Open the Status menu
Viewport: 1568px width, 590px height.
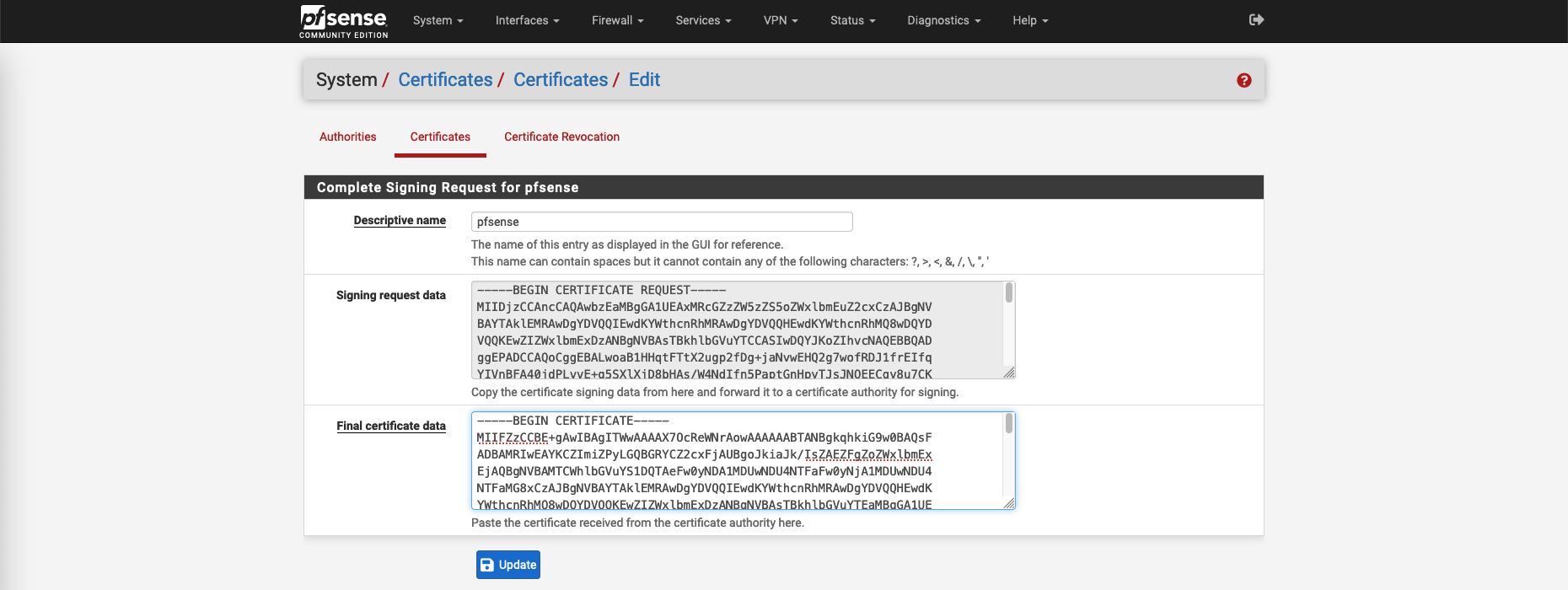pyautogui.click(x=852, y=20)
